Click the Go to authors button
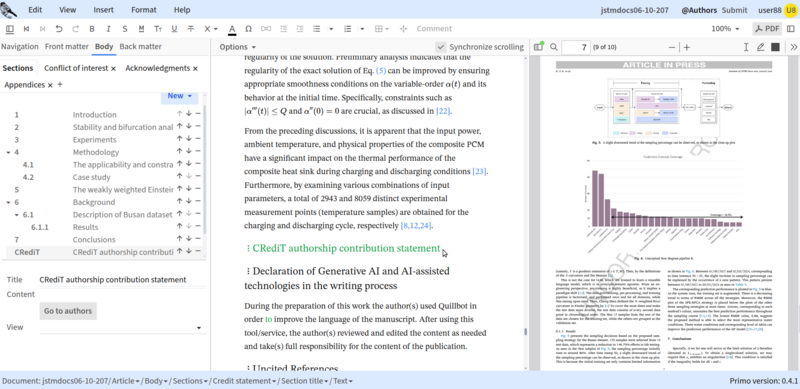The image size is (800, 389). pos(68,311)
